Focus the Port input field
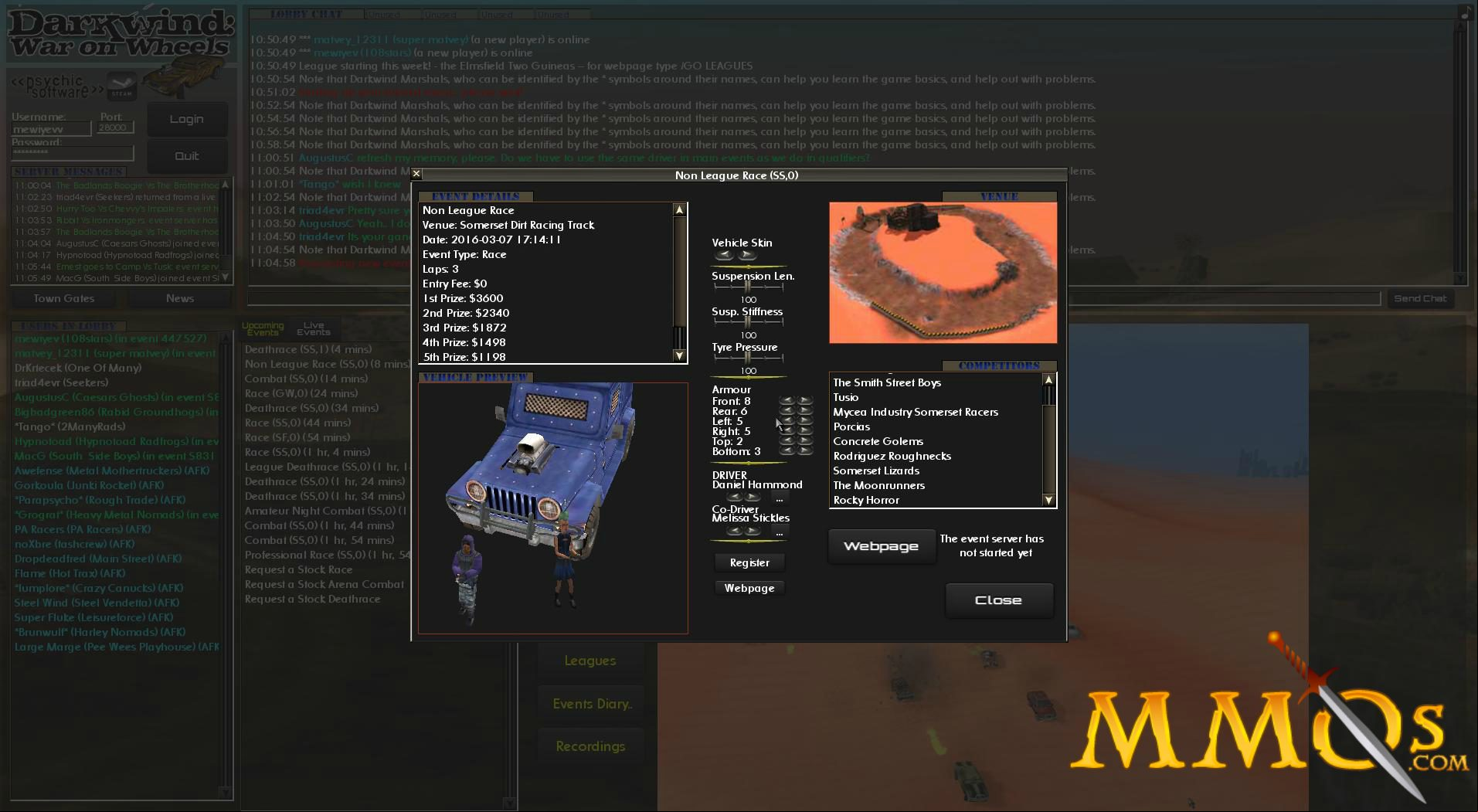1478x812 pixels. pos(117,127)
